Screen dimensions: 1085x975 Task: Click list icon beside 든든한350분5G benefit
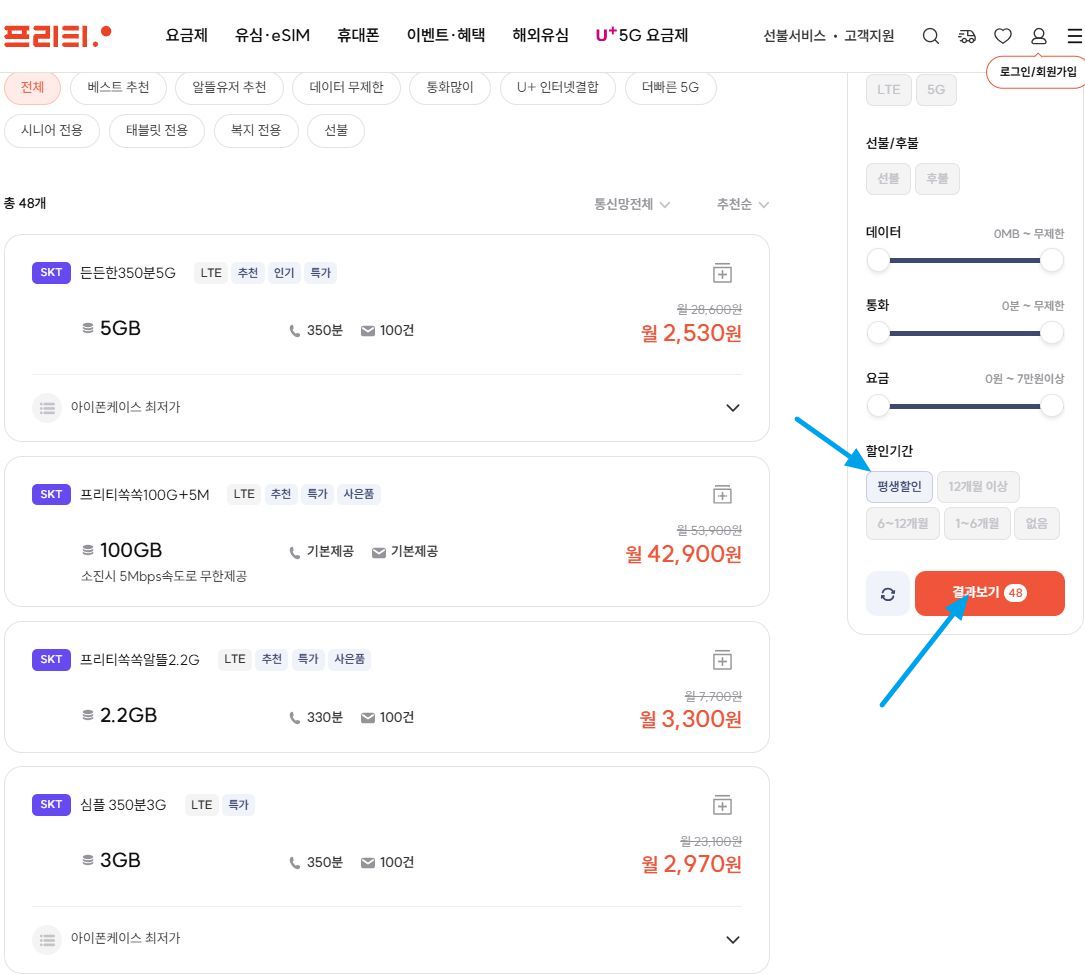point(47,408)
